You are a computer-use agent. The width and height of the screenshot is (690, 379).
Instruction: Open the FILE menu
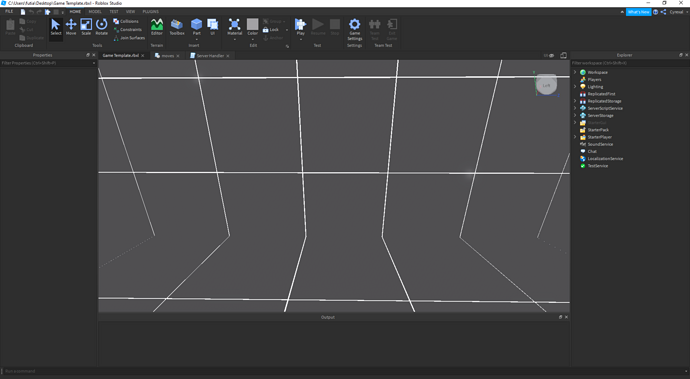click(9, 11)
